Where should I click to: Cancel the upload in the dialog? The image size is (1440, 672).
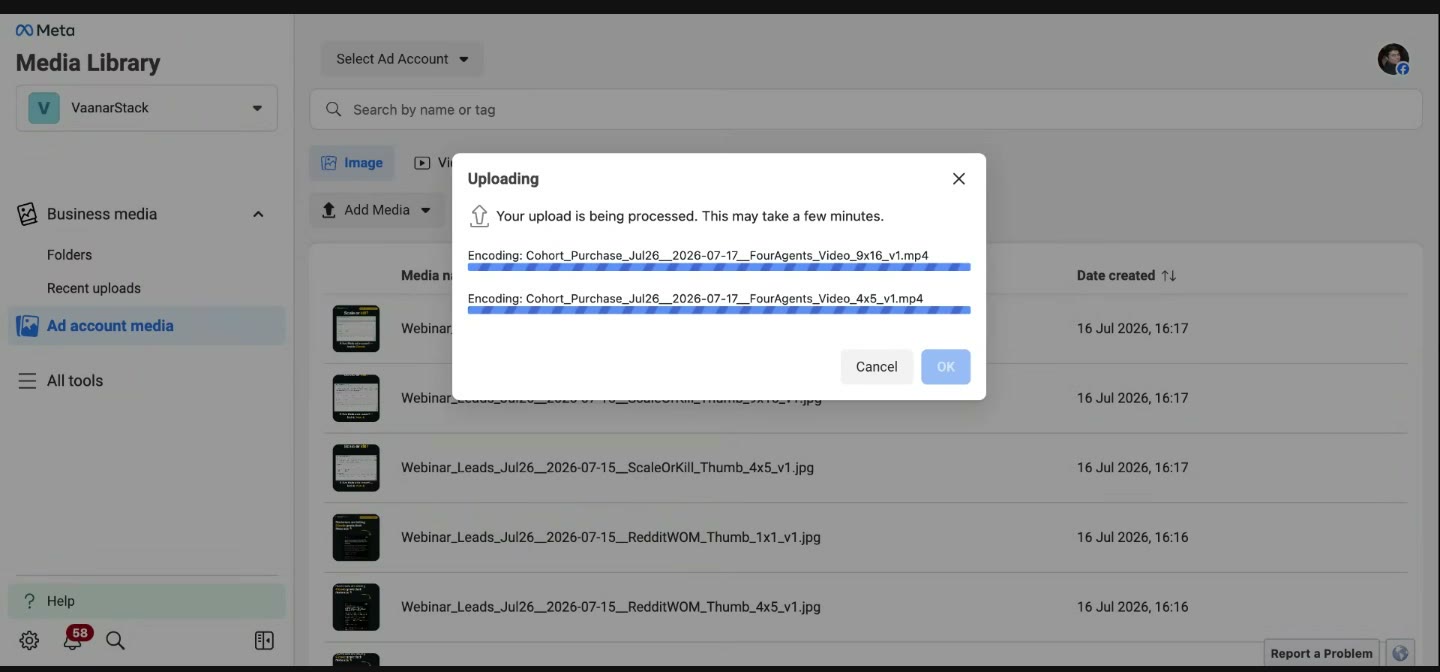pyautogui.click(x=877, y=367)
